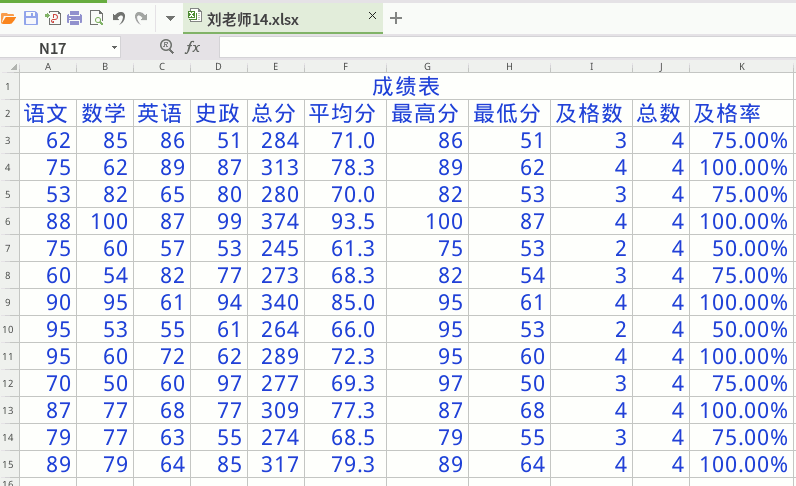Click the Export to PDF icon
This screenshot has width=796, height=486.
tap(52, 18)
